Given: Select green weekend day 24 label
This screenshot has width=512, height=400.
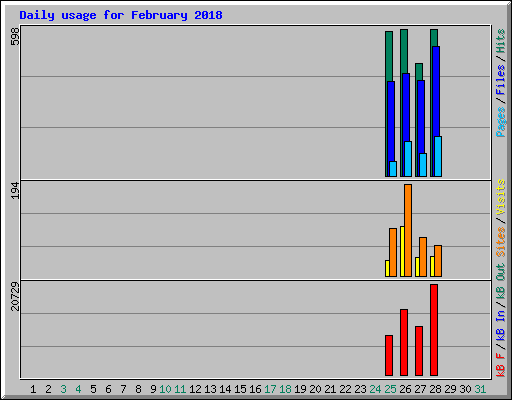Looking at the screenshot, I should click(x=375, y=389).
